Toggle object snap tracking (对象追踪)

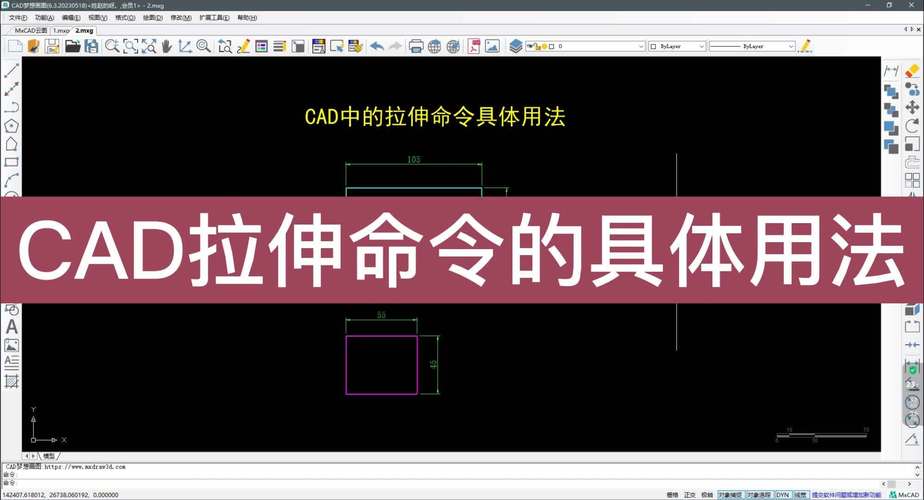click(760, 495)
